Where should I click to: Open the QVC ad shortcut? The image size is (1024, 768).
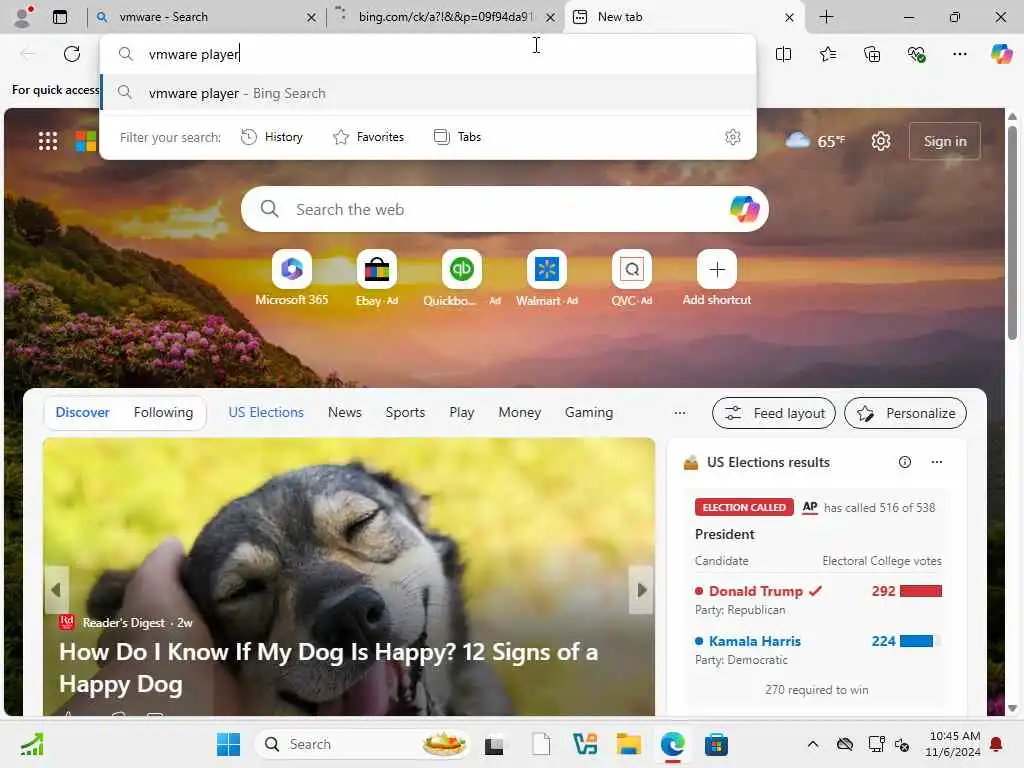(x=632, y=278)
